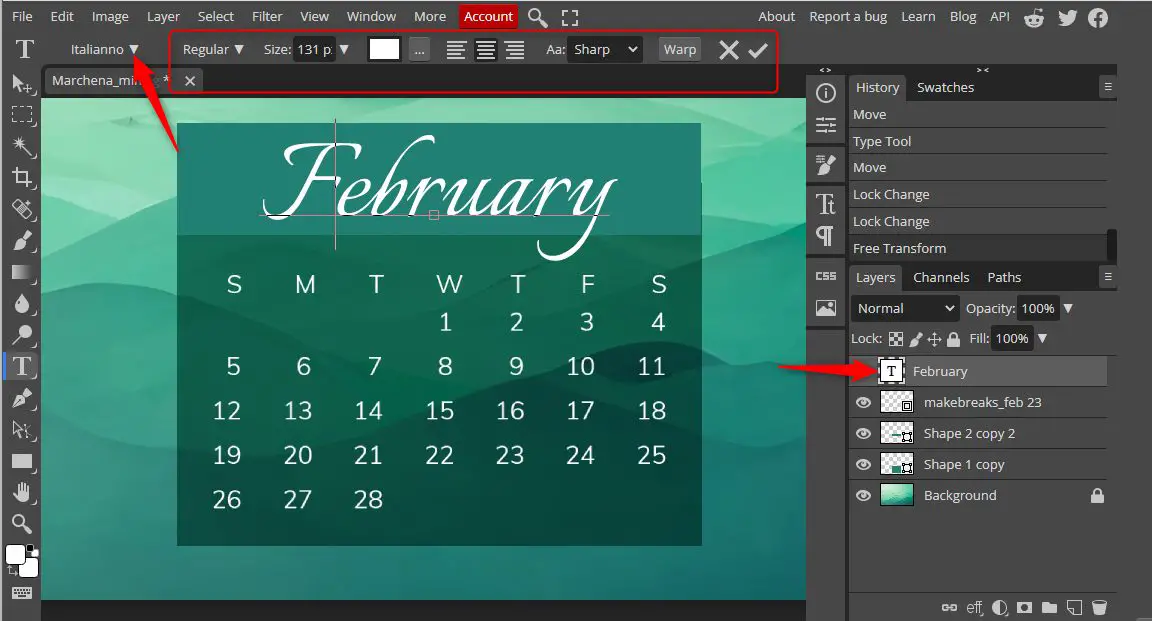The image size is (1152, 621).
Task: Switch to the Swatches tab
Action: tap(944, 87)
